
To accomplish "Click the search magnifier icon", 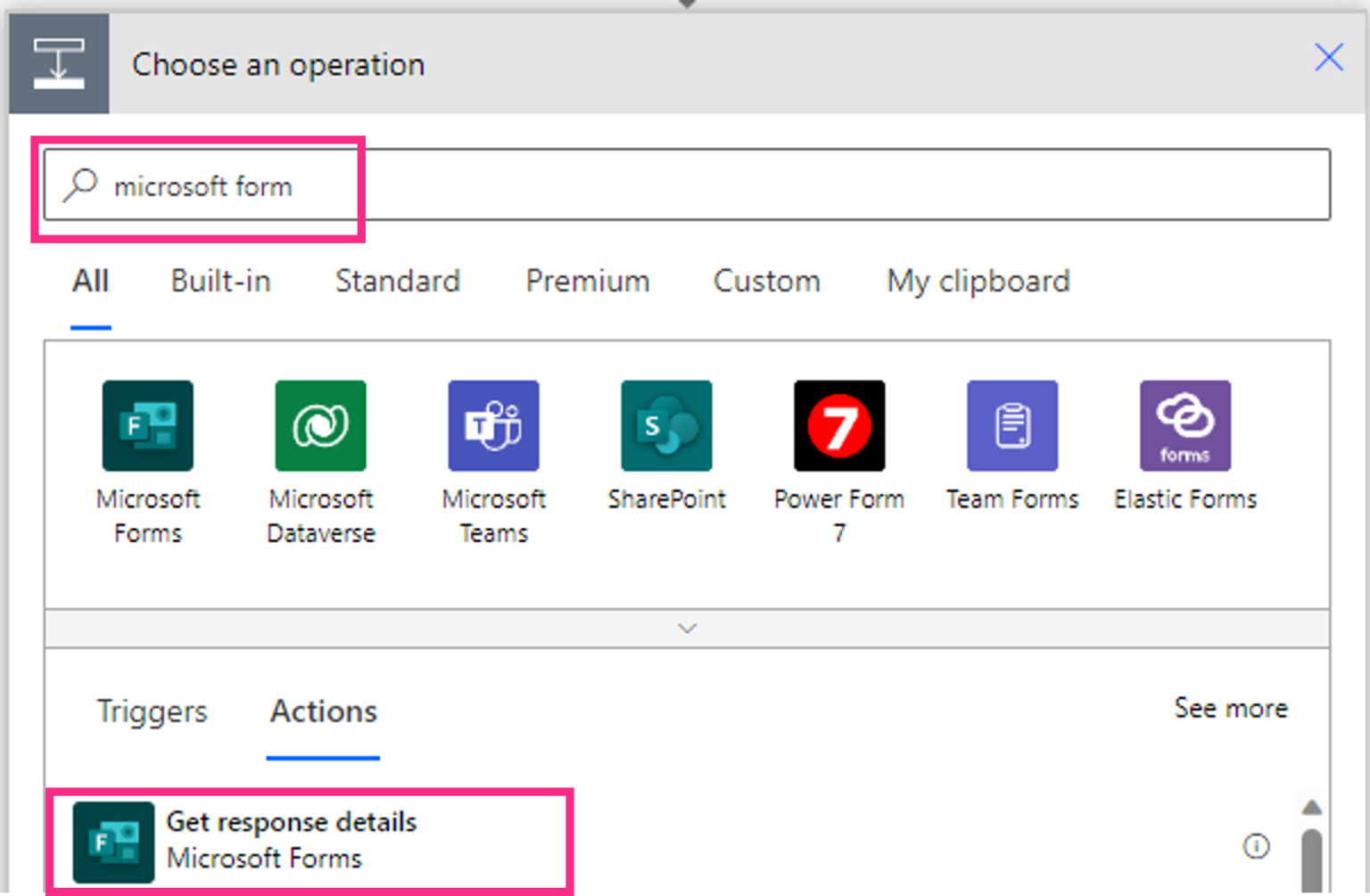I will point(79,185).
